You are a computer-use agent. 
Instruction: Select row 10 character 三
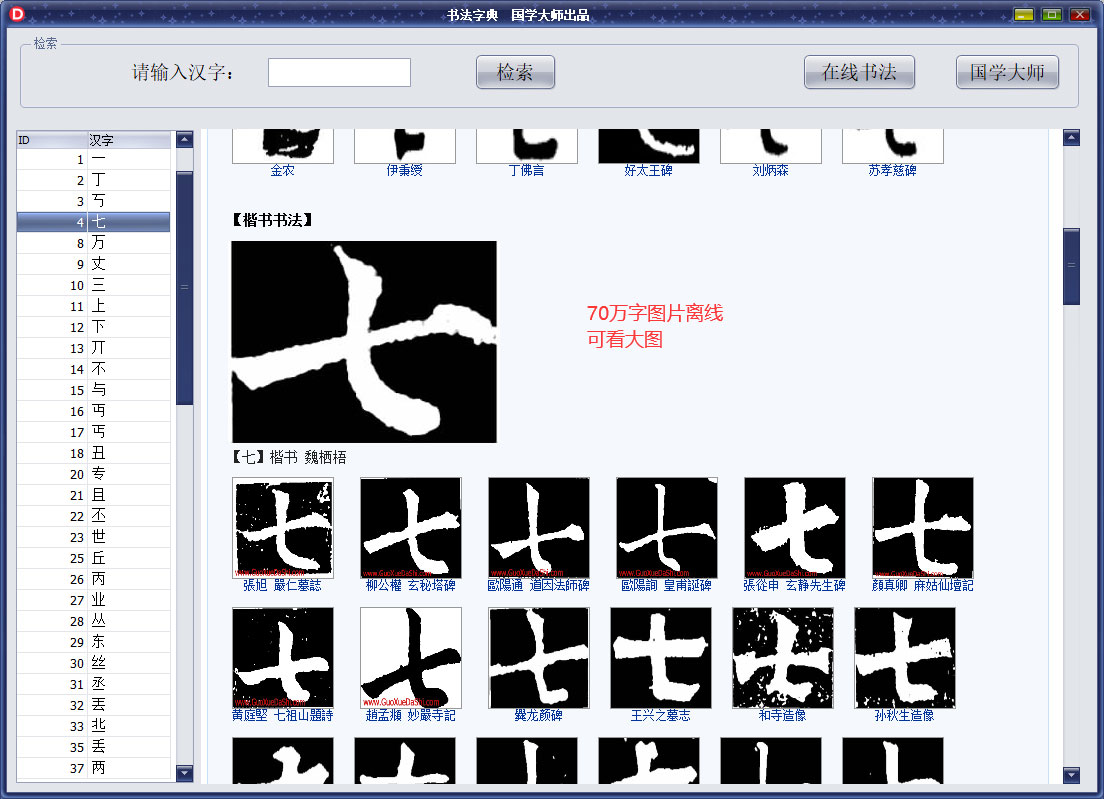[x=94, y=286]
